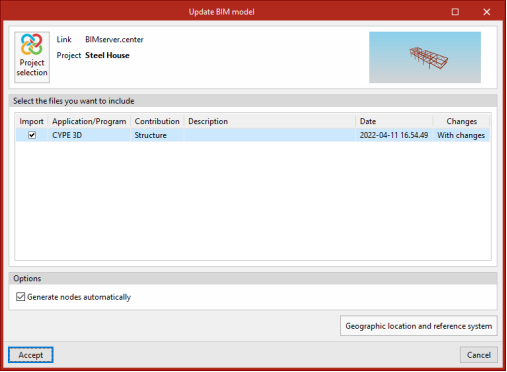This screenshot has height=372, width=507.
Task: Open the Project selection button
Action: click(32, 57)
